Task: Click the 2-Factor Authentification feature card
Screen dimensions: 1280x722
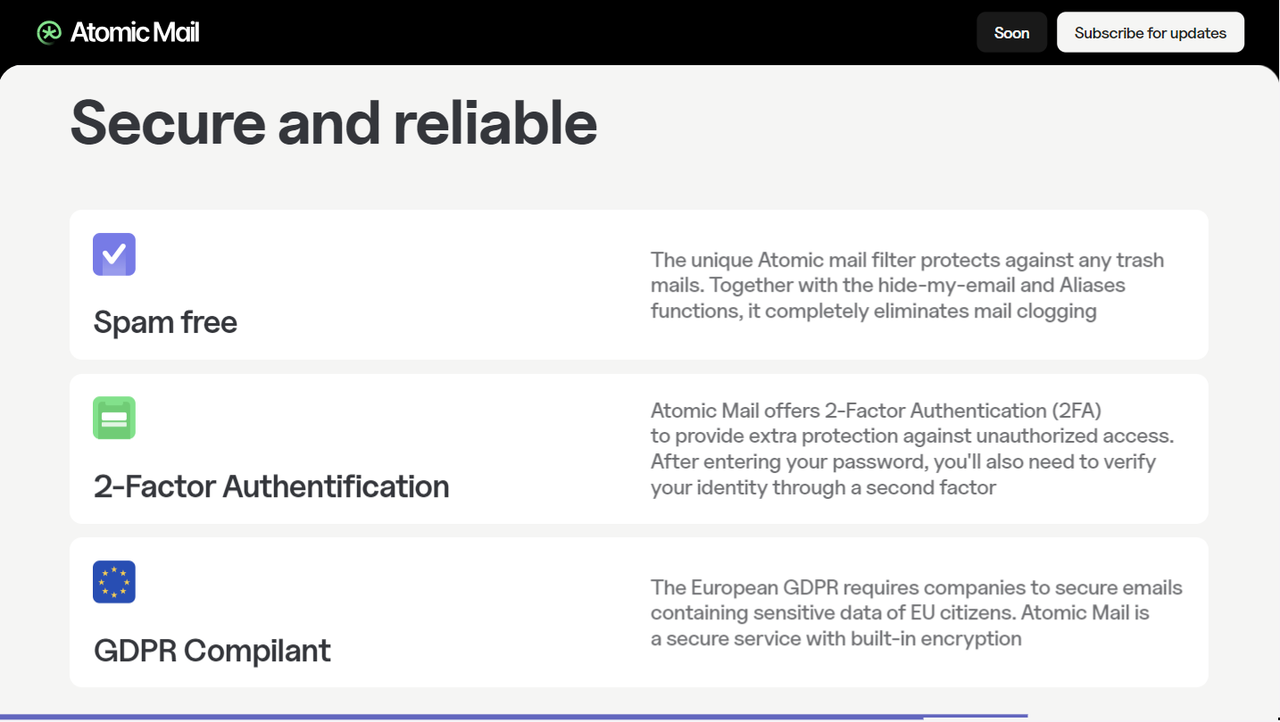Action: (639, 449)
